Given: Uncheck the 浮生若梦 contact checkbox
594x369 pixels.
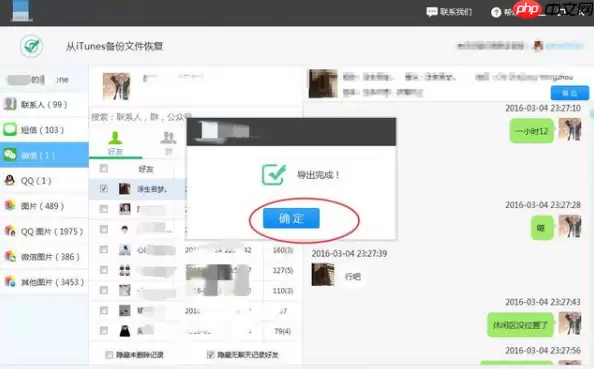Looking at the screenshot, I should 104,188.
